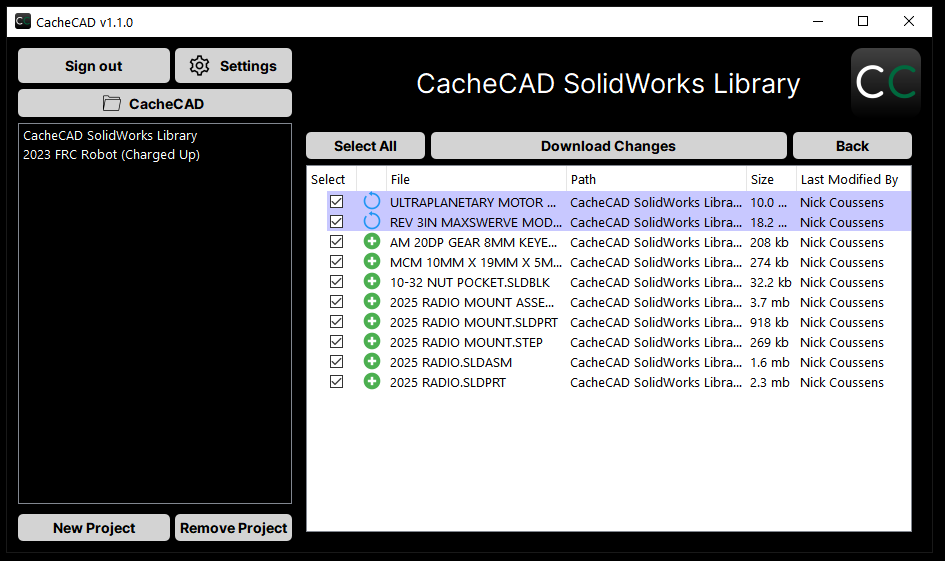This screenshot has height=561, width=945.
Task: Click Path cell of 2025 RADIO.SLDPRT row
Action: pyautogui.click(x=656, y=382)
